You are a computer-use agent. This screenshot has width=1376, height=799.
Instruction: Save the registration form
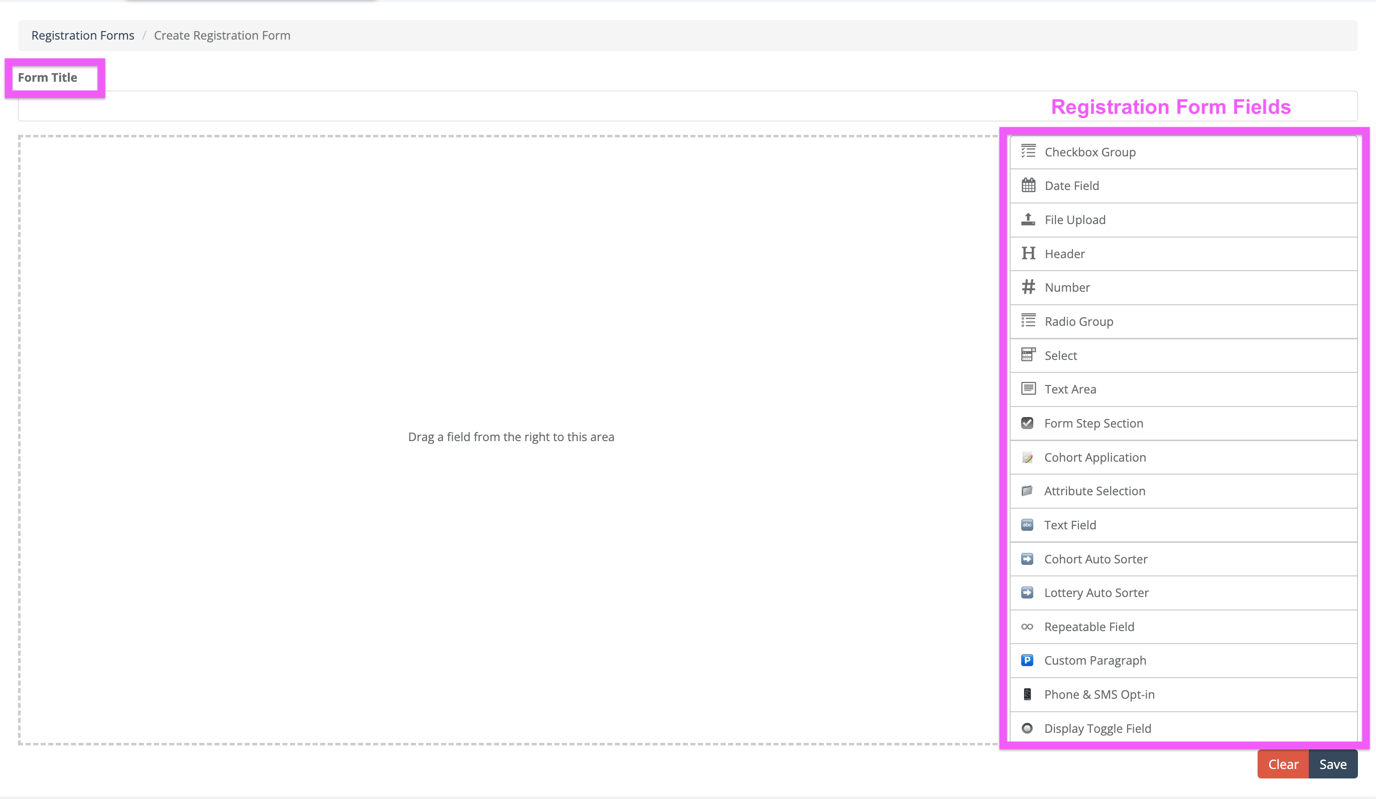pos(1332,763)
